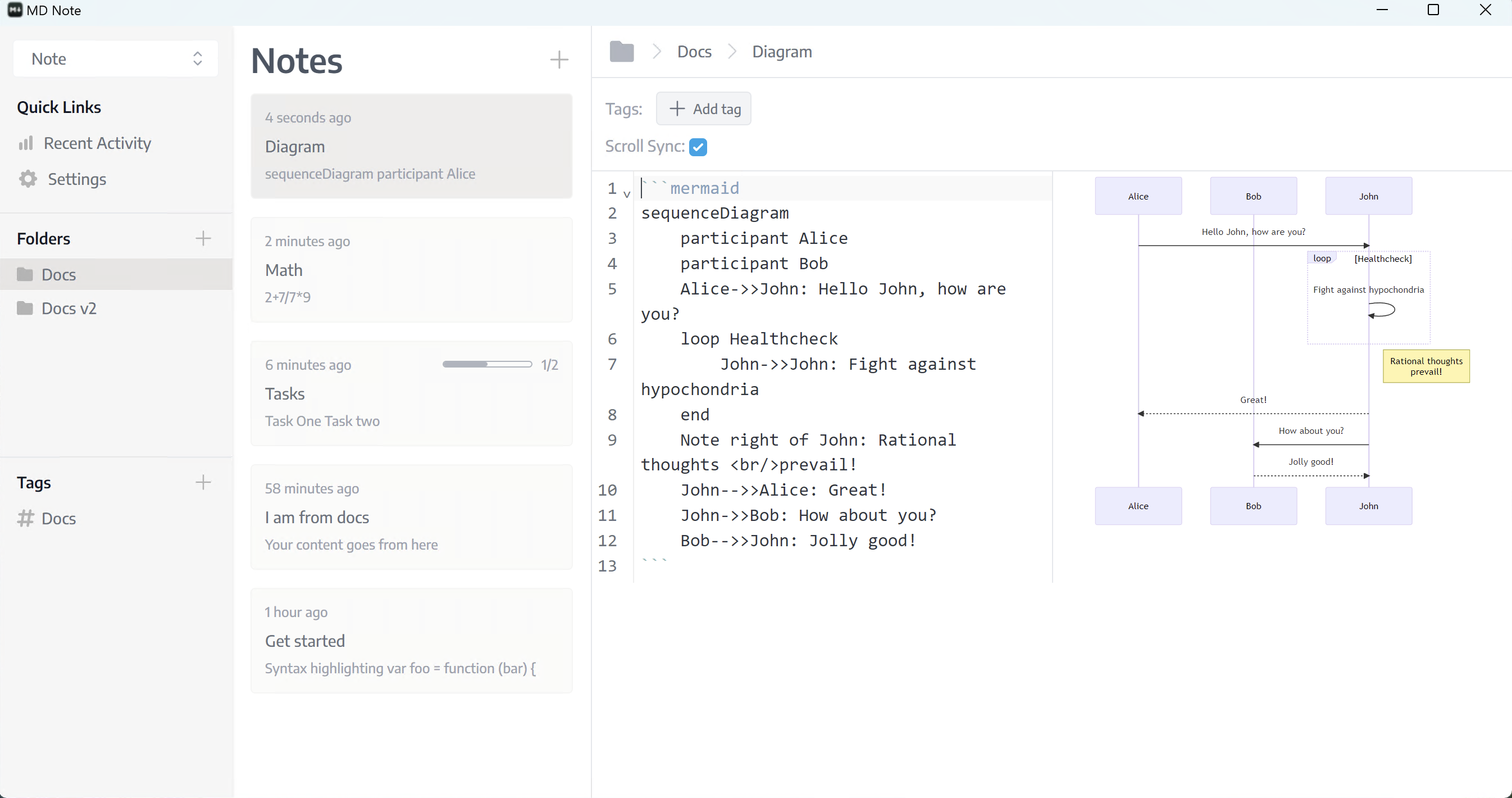Open the Note type dropdown
The image size is (1512, 798).
pyautogui.click(x=115, y=58)
